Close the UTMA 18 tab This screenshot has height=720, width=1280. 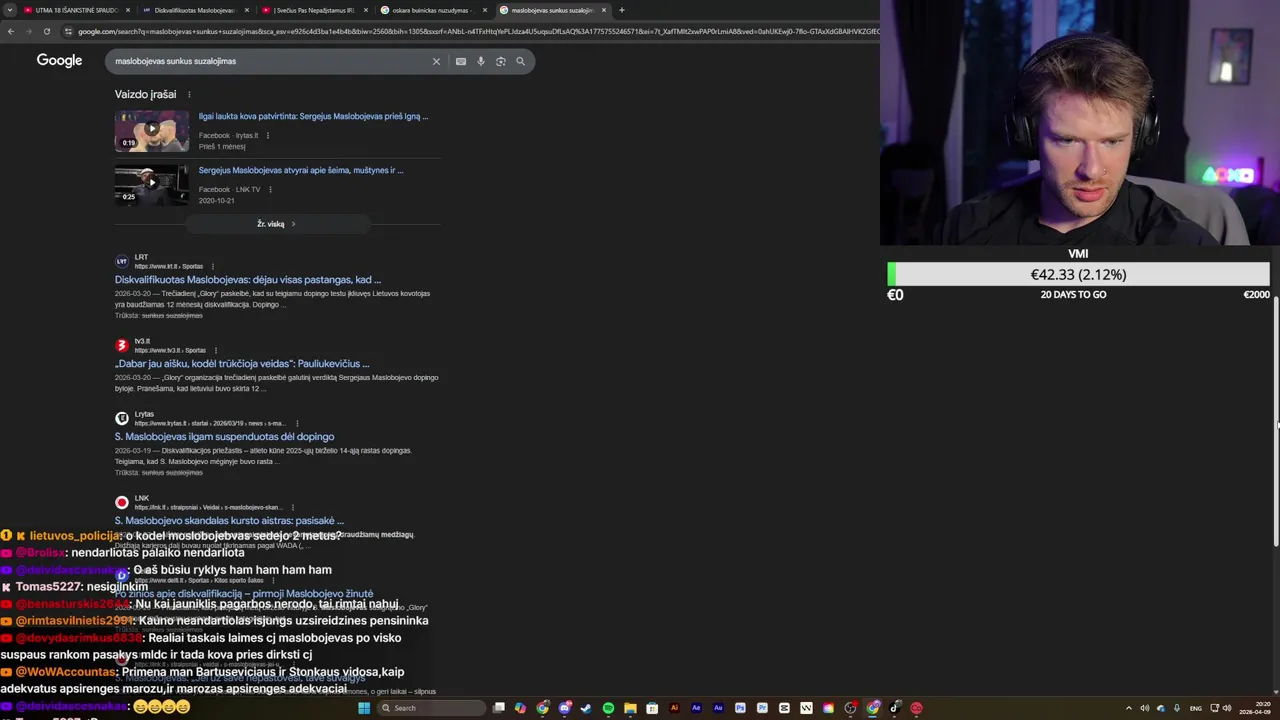pos(127,10)
